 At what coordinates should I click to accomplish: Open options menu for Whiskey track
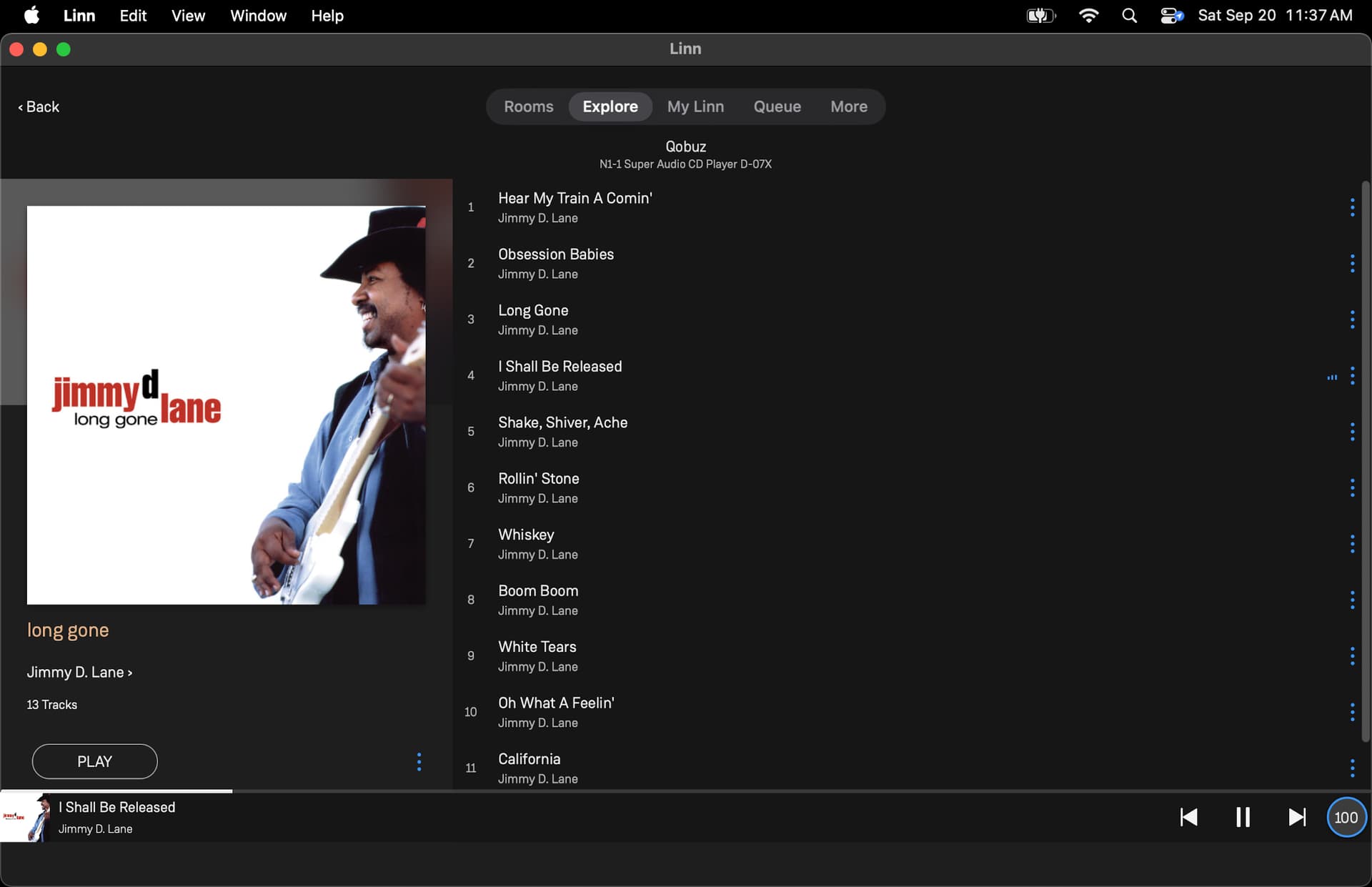click(1352, 544)
